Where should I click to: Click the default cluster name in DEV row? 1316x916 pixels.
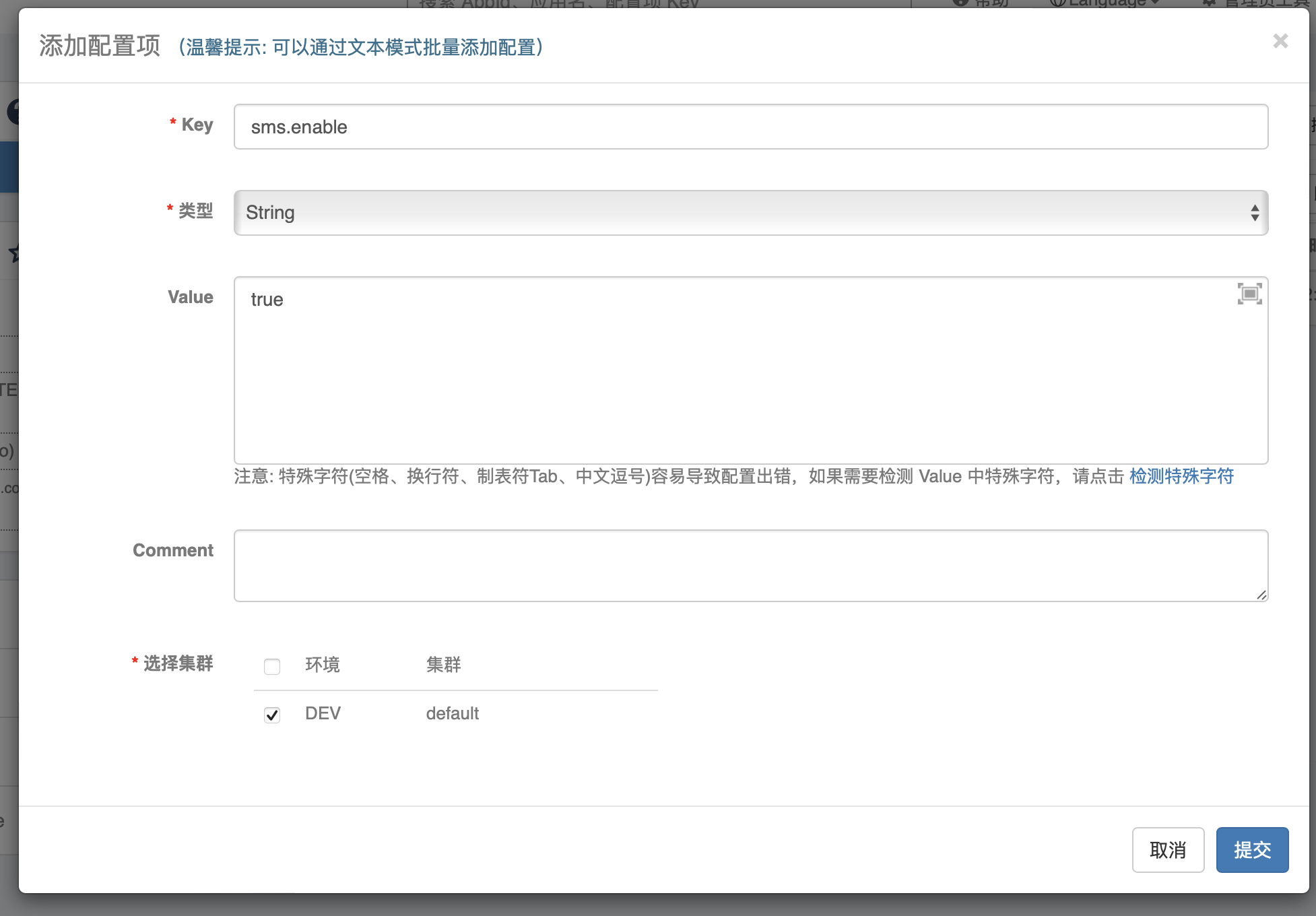(452, 713)
